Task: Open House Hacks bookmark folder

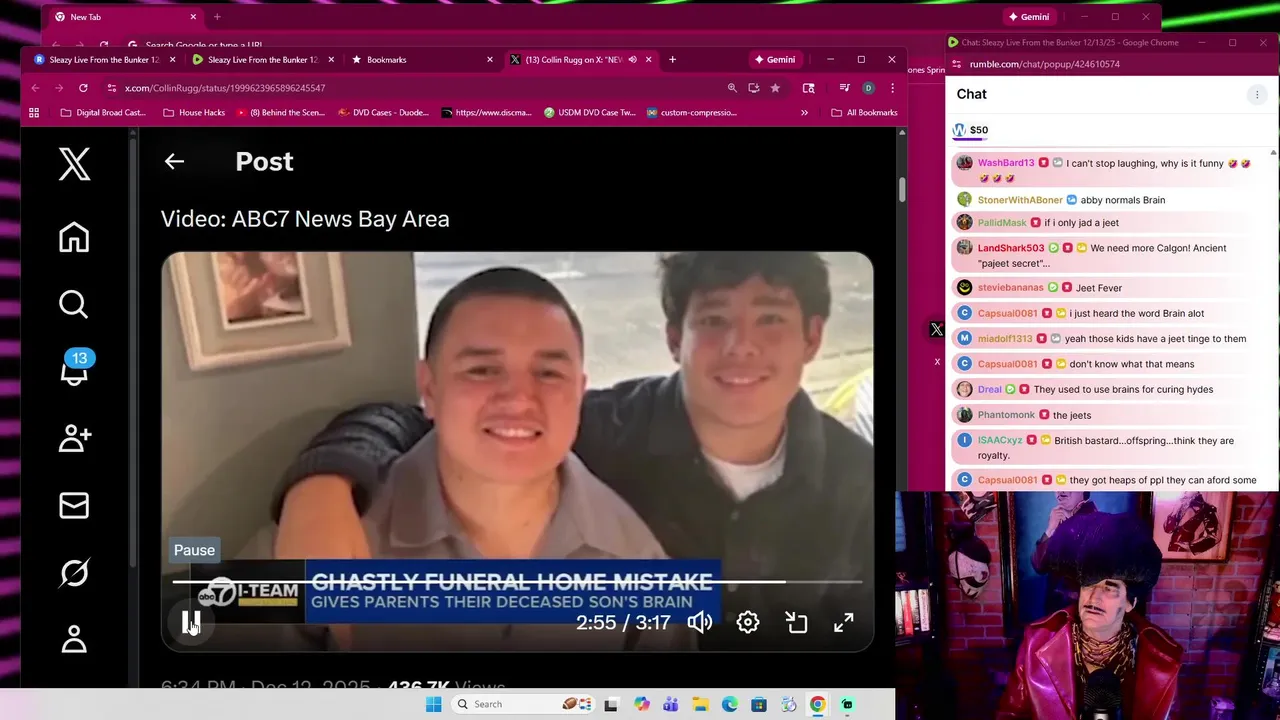Action: pos(194,112)
